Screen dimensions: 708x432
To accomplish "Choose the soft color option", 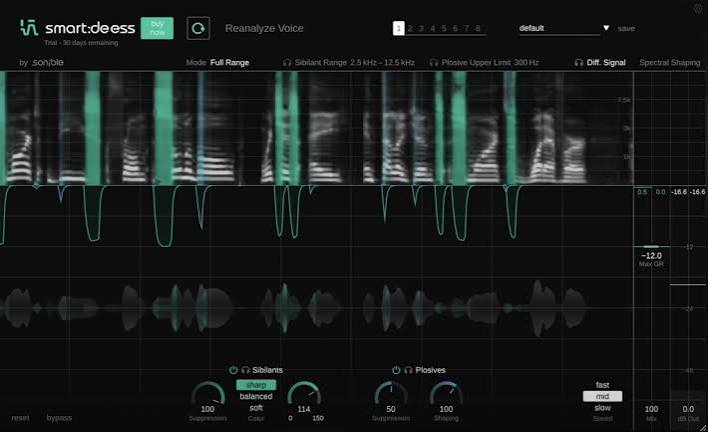I will pyautogui.click(x=256, y=408).
